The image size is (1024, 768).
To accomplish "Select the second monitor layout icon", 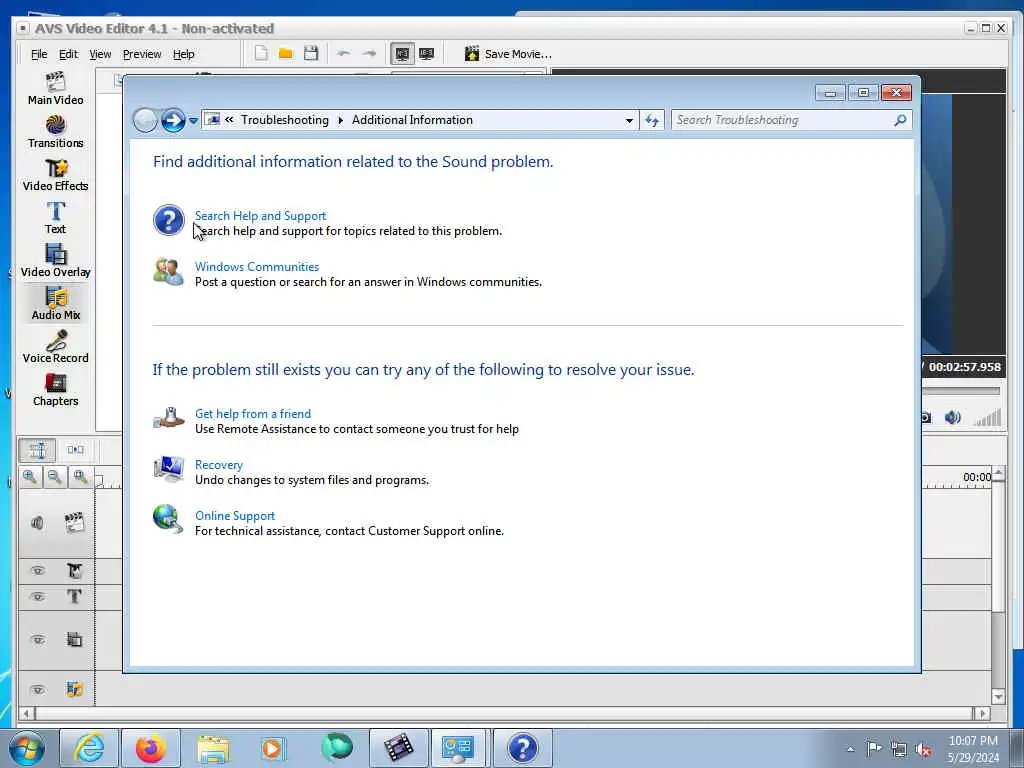I will tap(426, 54).
